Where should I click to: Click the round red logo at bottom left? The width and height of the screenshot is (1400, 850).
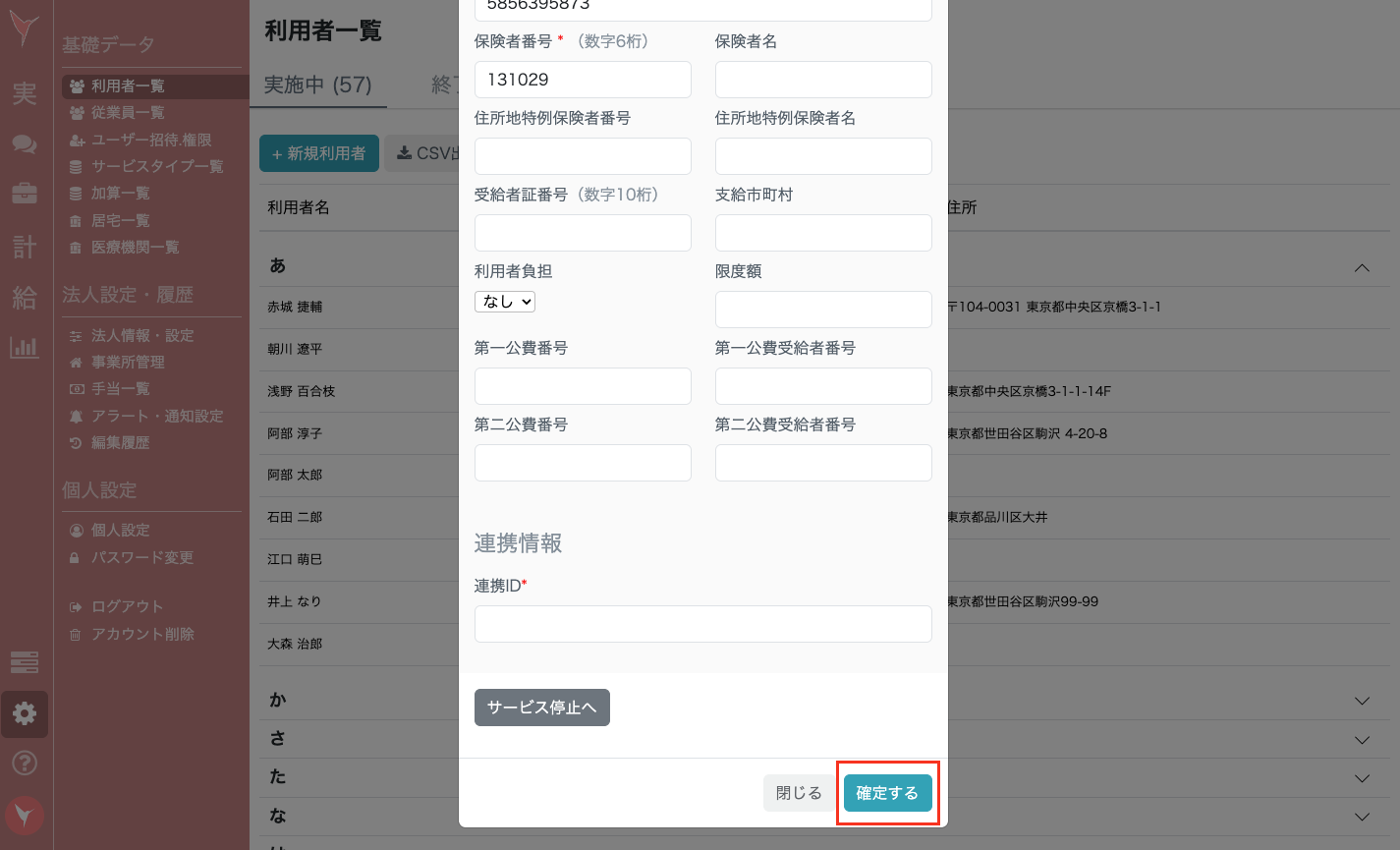25,816
